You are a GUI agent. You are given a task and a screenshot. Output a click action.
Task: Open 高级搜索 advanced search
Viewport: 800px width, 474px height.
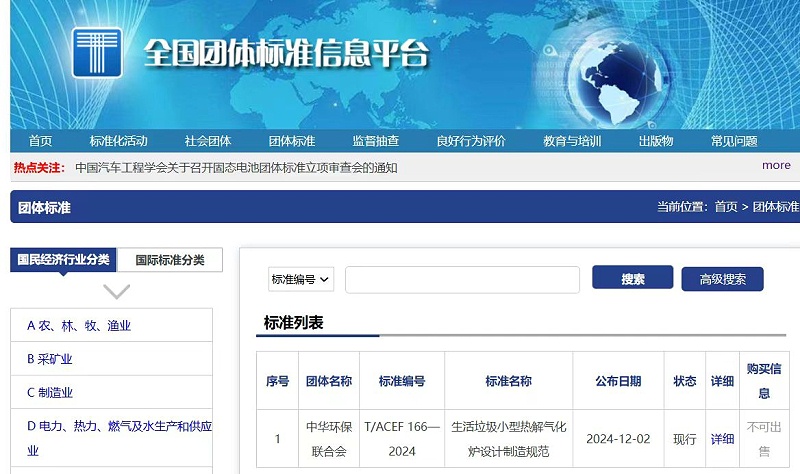click(722, 280)
